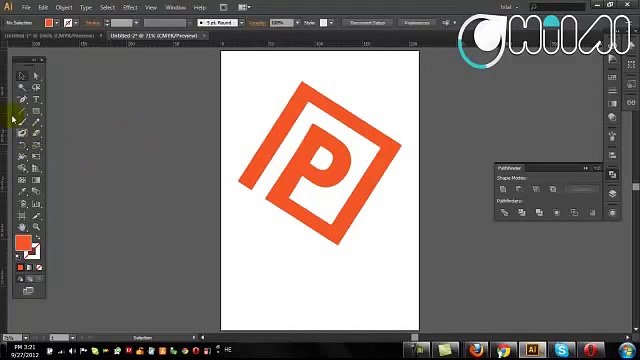Select the Eyedropper tool

22,191
